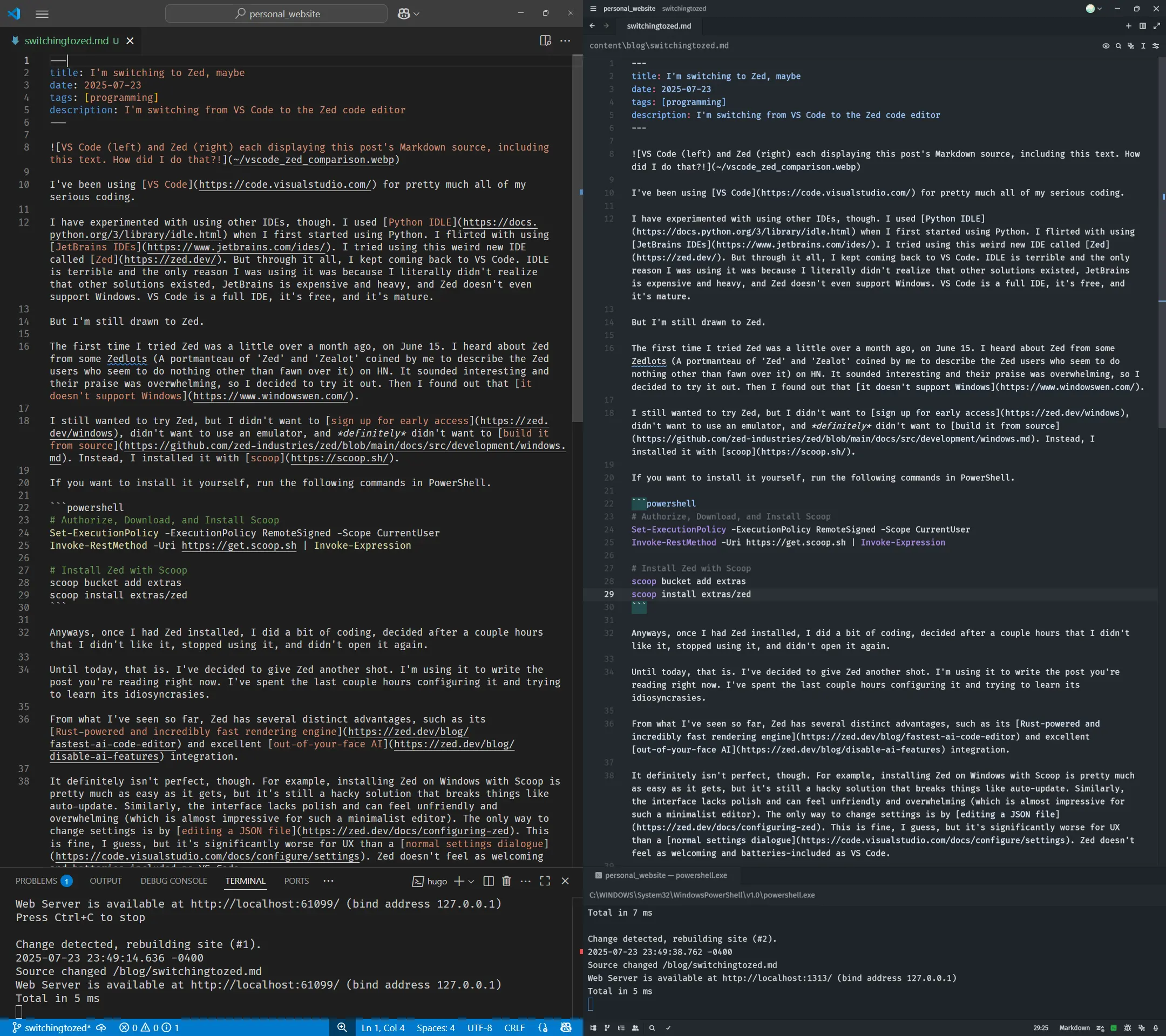This screenshot has width=1166, height=1036.
Task: Show additional panel views ellipsis beside PORTS
Action: click(x=328, y=881)
